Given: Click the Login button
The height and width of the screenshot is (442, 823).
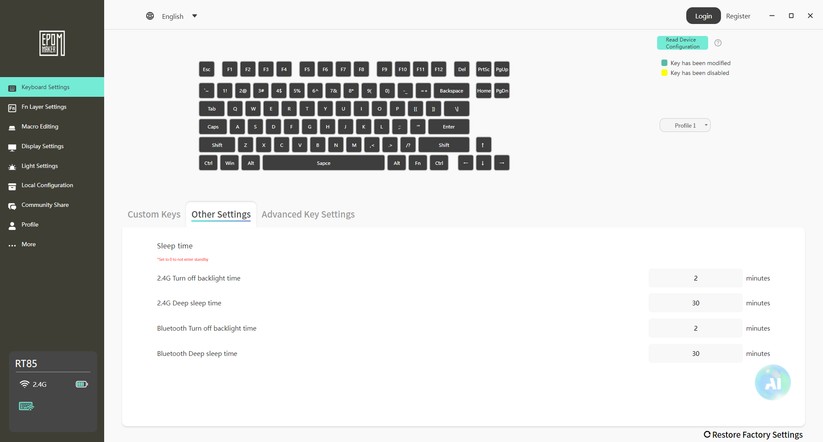Looking at the screenshot, I should coord(703,16).
